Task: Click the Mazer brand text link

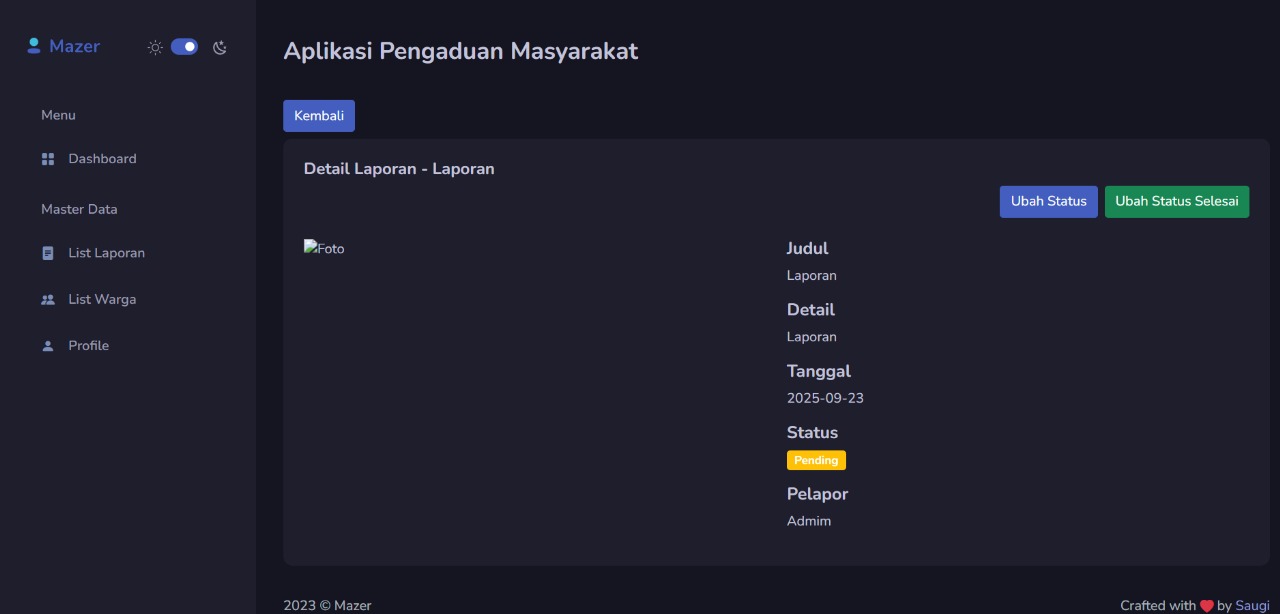Action: pos(74,46)
